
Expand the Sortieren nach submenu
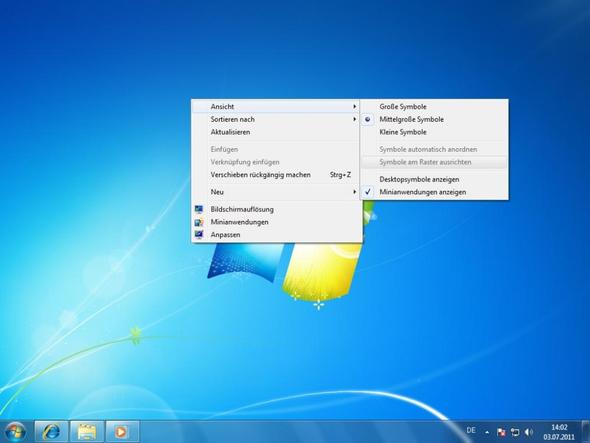(276, 119)
